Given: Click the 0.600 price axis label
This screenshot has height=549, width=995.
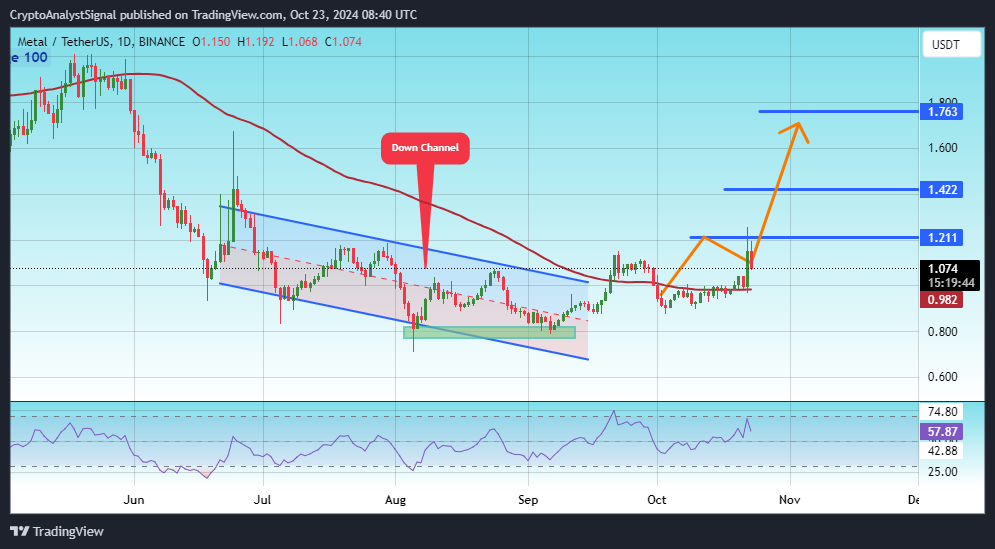Looking at the screenshot, I should coord(943,377).
